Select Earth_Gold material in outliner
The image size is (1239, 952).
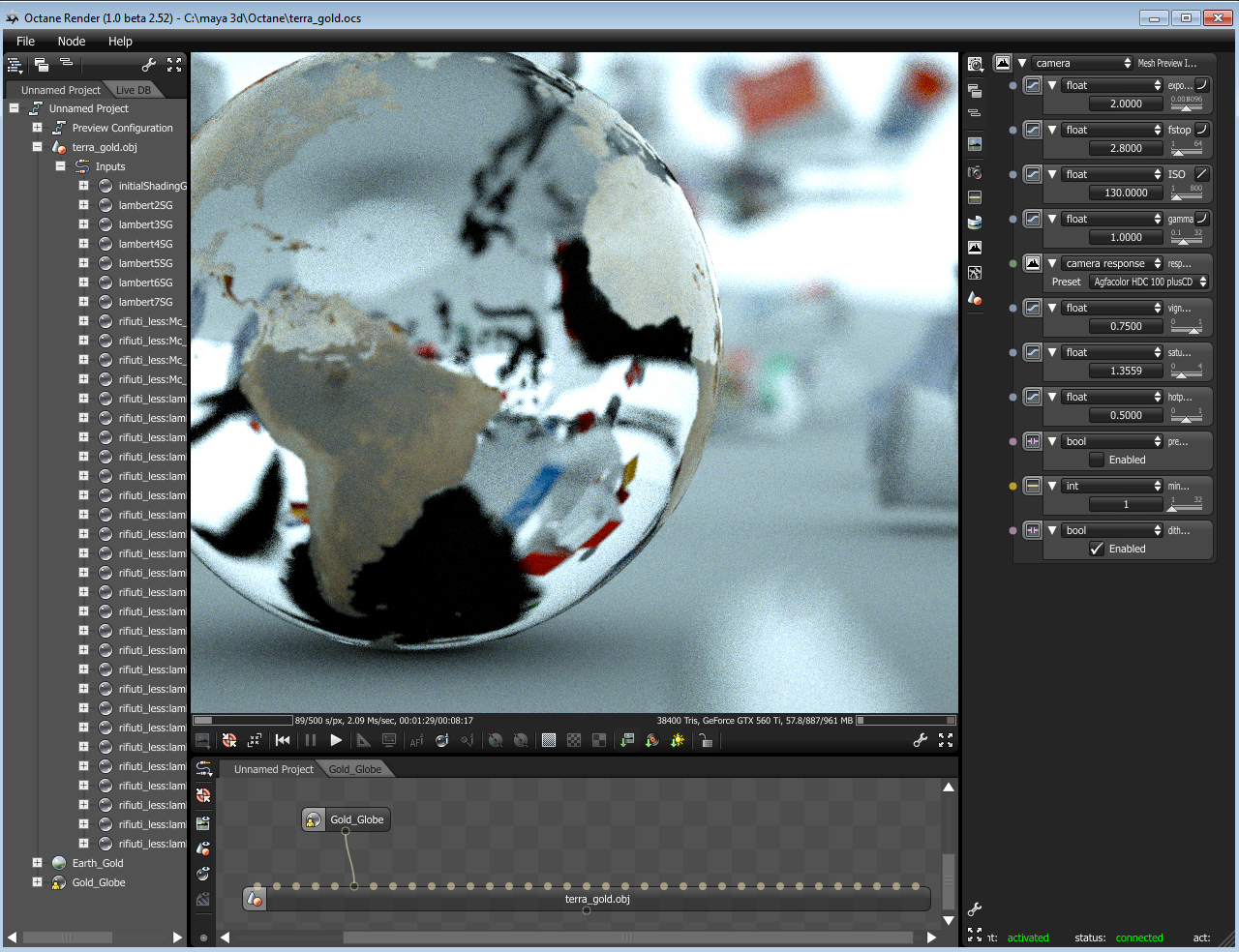(98, 863)
